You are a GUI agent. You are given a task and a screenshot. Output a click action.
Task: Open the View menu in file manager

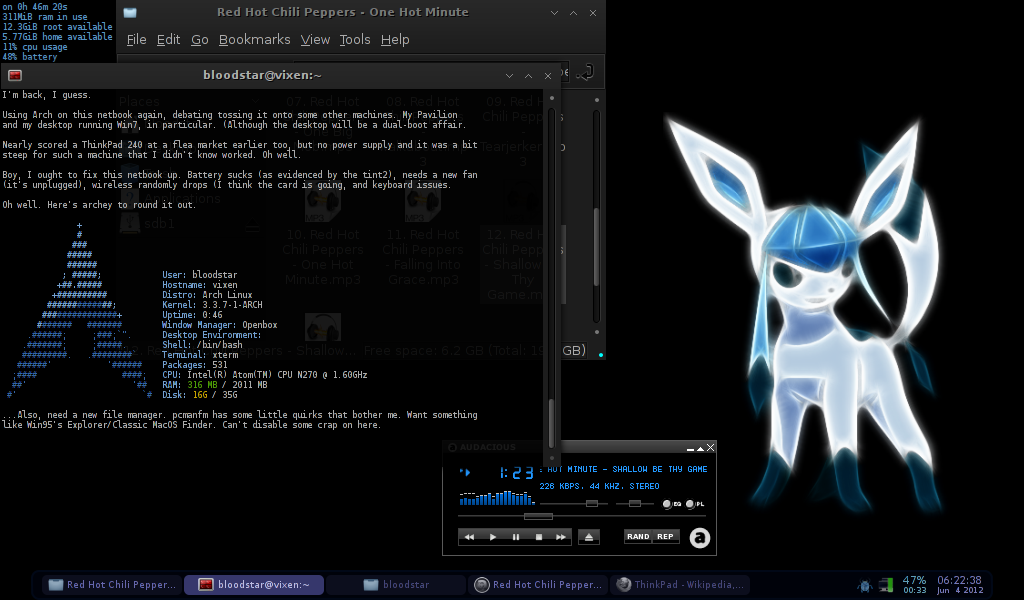[315, 40]
